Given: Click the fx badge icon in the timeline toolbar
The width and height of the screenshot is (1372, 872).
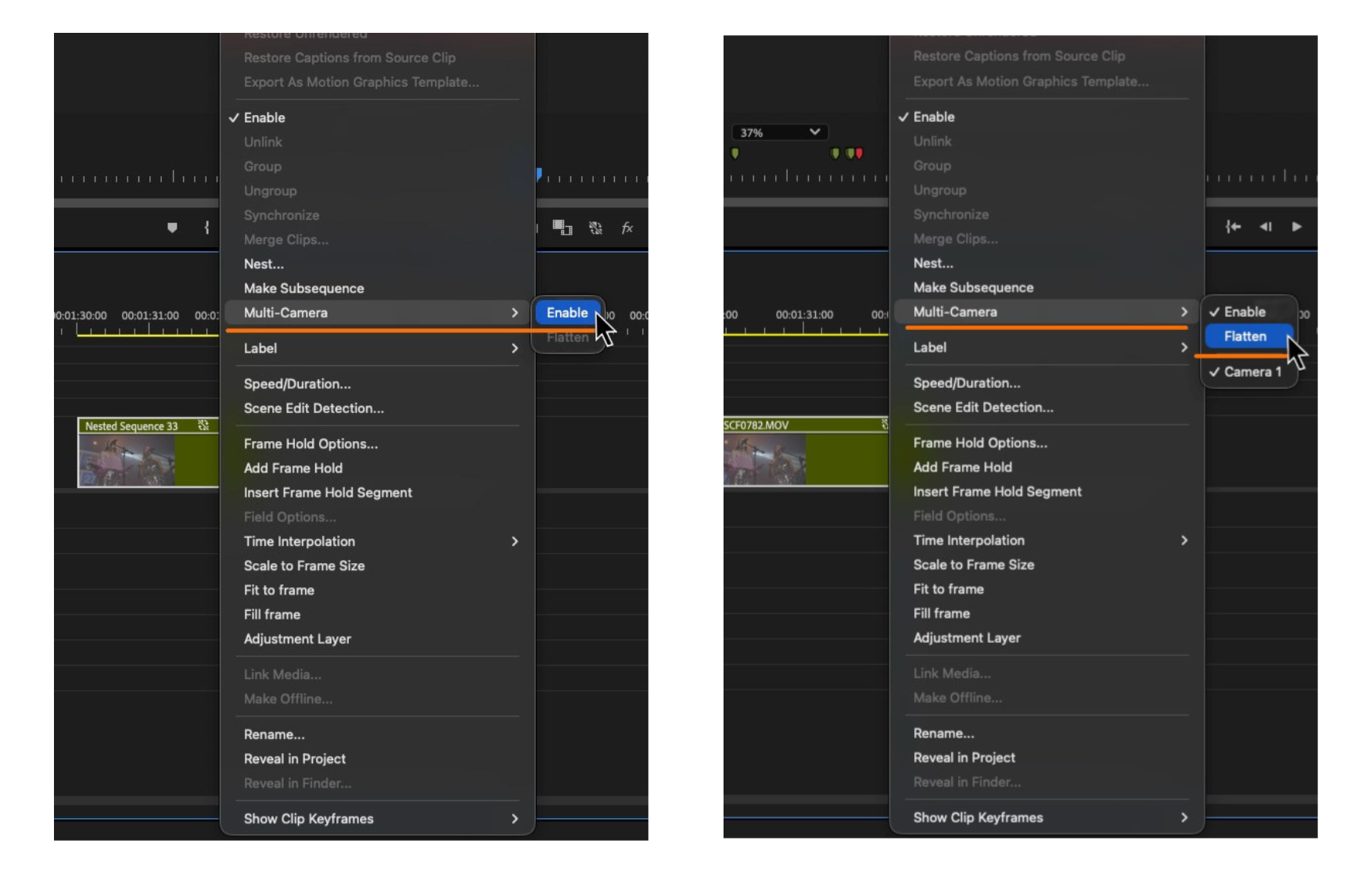Looking at the screenshot, I should (x=626, y=228).
